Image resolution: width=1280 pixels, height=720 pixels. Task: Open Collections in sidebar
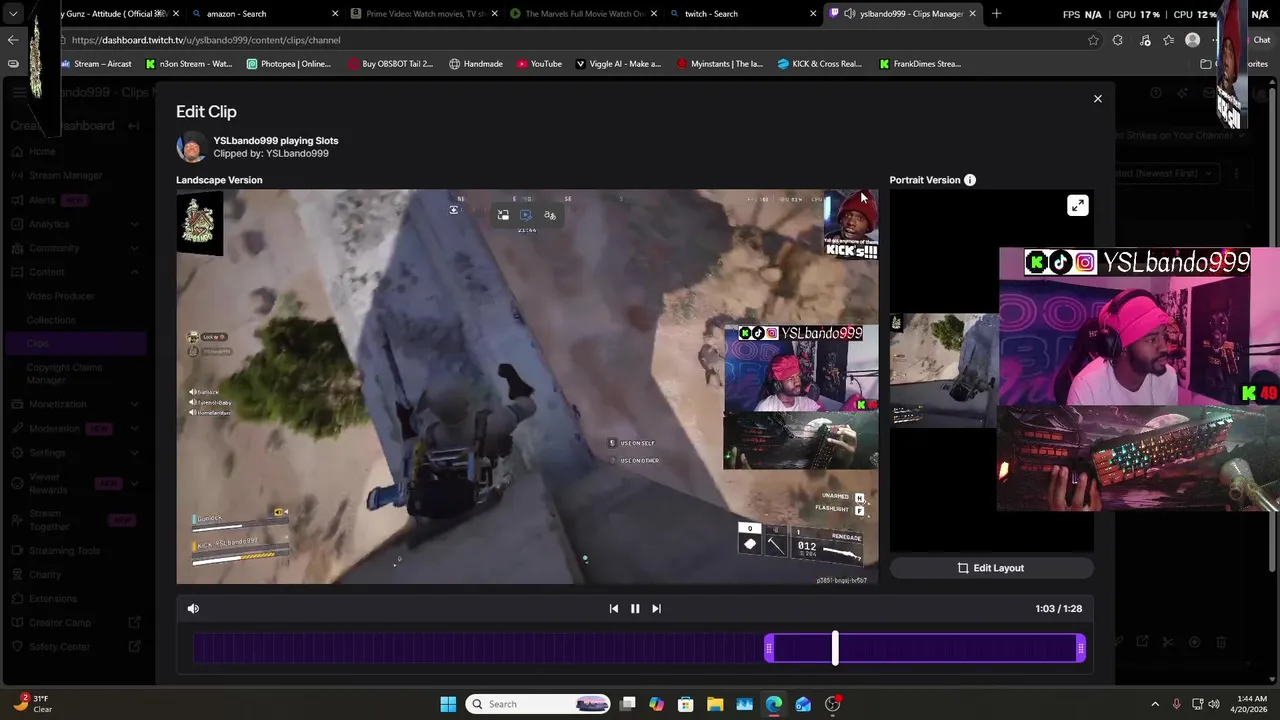tap(51, 320)
